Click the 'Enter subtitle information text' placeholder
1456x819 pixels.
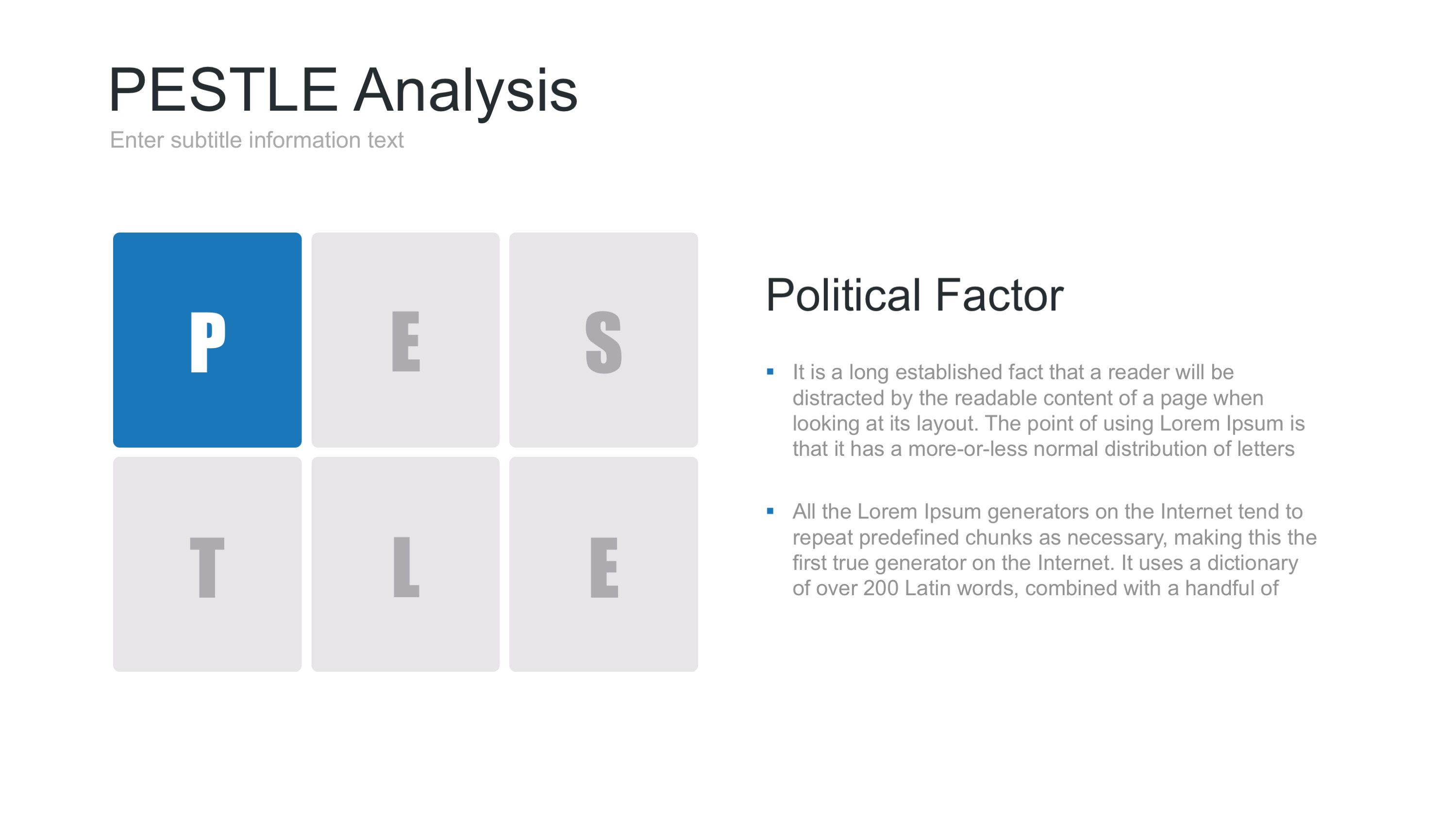coord(257,140)
